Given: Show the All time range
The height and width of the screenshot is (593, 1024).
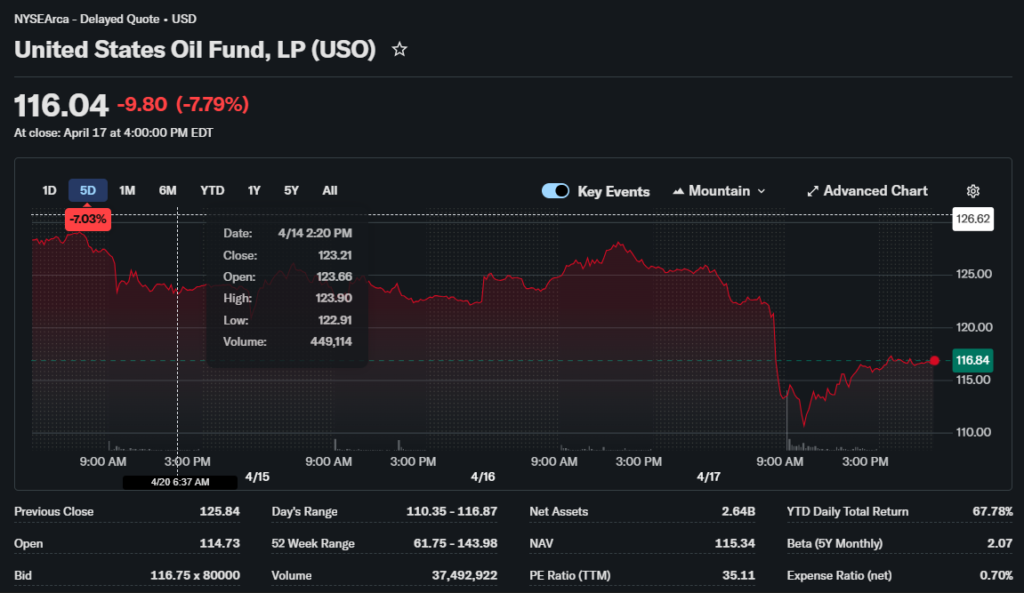Looking at the screenshot, I should [x=330, y=191].
